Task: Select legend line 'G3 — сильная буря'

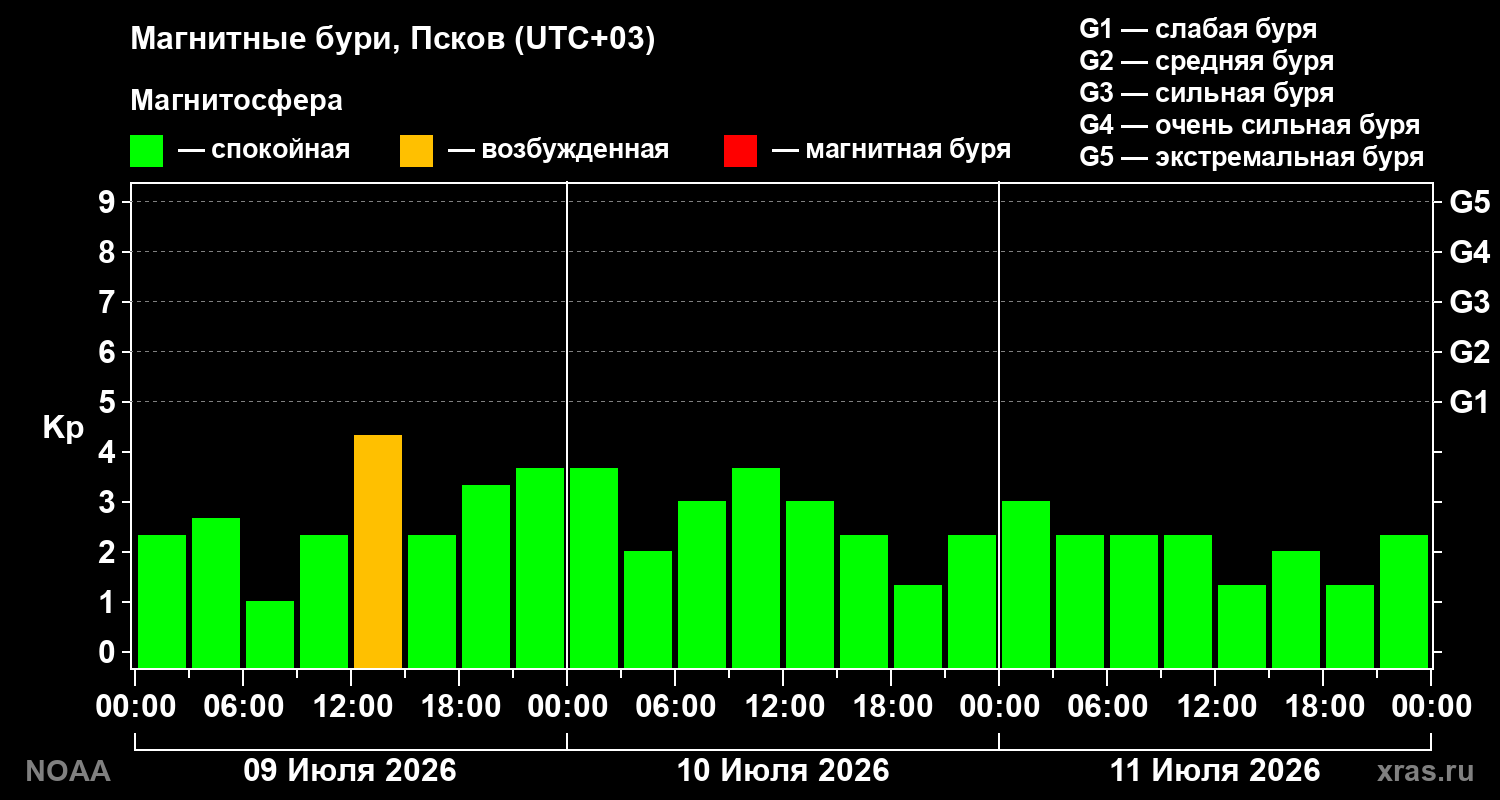Action: coord(1207,93)
